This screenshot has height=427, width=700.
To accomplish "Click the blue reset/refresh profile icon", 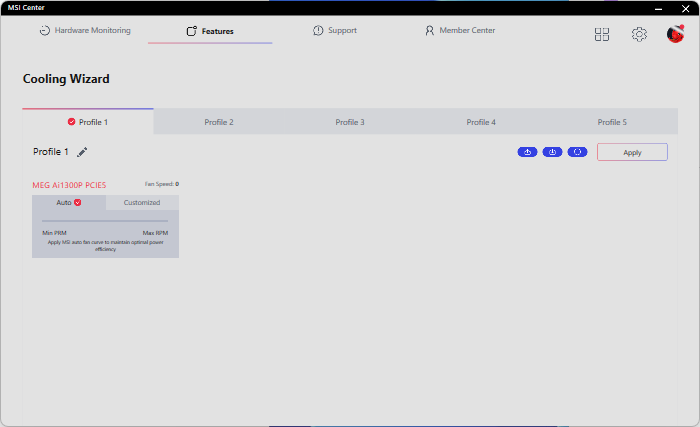I will coord(577,152).
